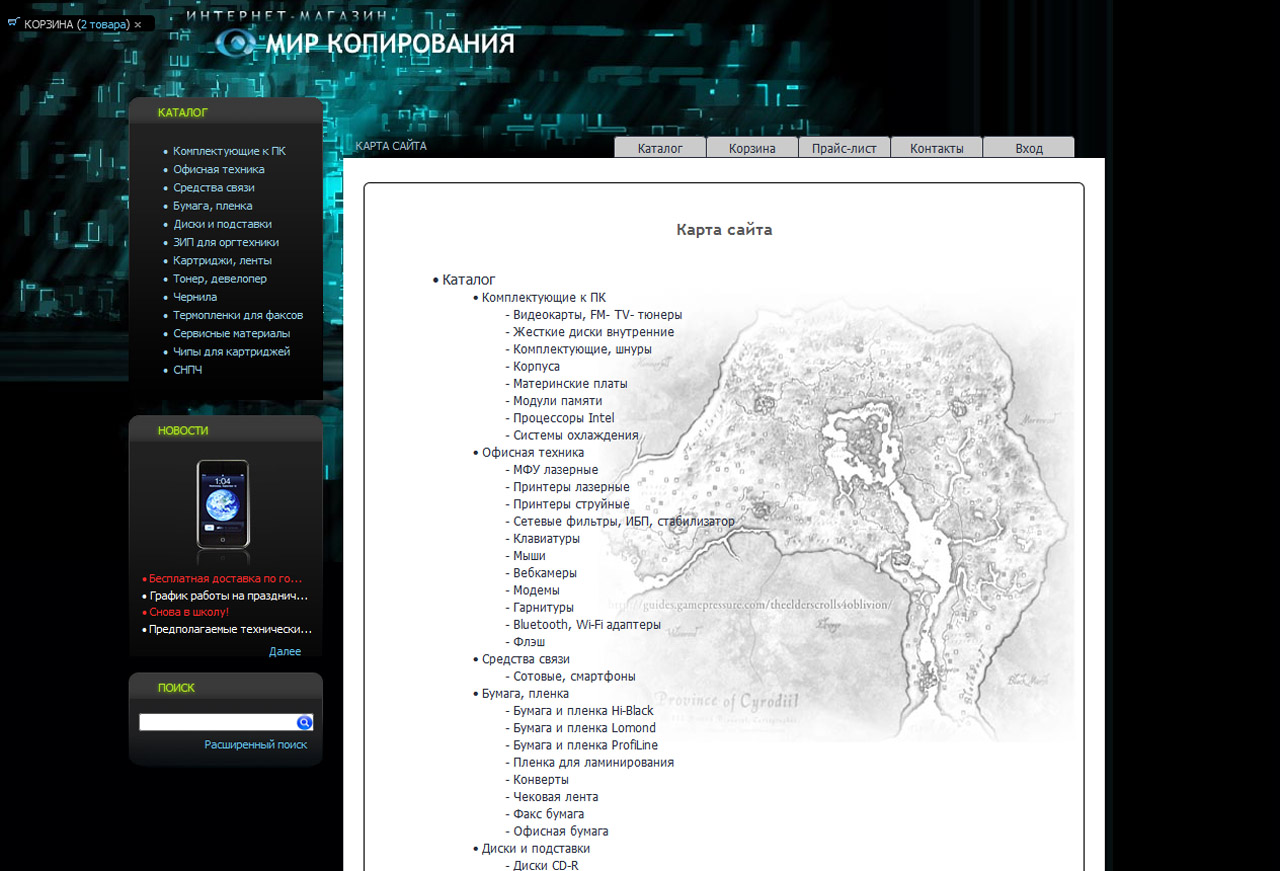Image resolution: width=1280 pixels, height=871 pixels.
Task: Open Комплектующие к ПК in sidebar catalog
Action: [229, 151]
